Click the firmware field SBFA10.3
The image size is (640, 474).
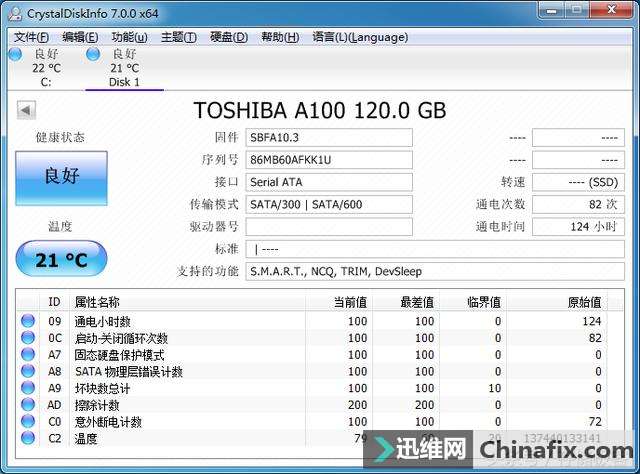(x=329, y=138)
